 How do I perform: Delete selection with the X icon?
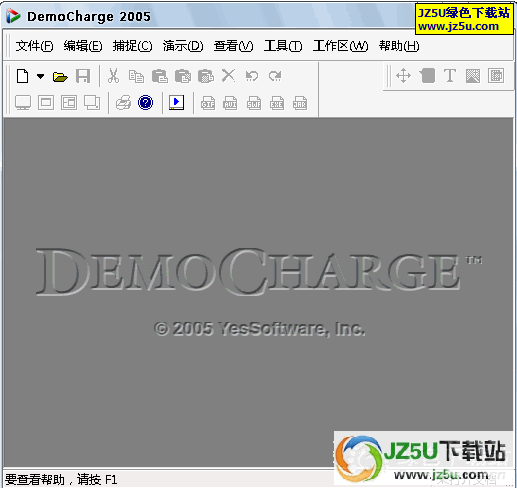tap(228, 75)
